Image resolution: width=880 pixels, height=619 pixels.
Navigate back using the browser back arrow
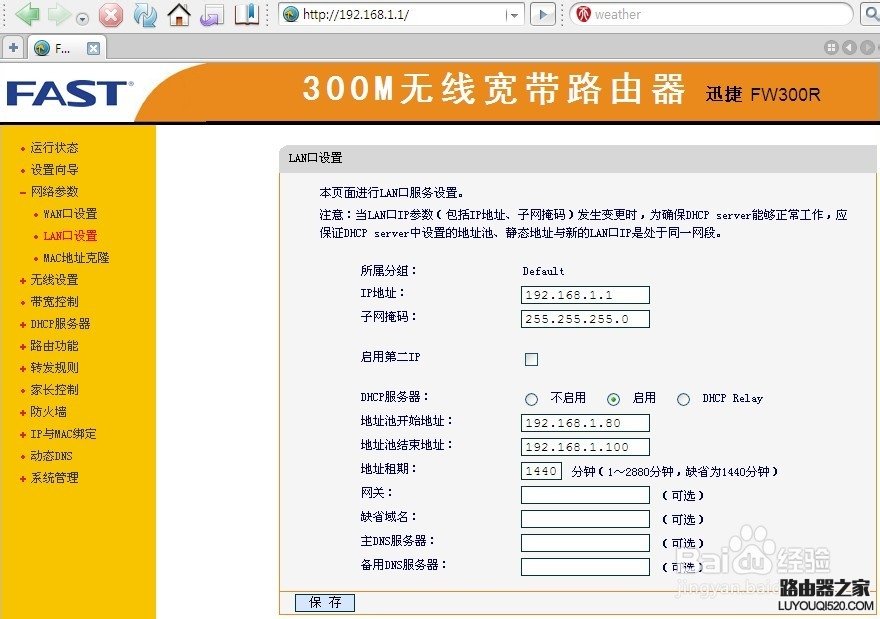point(26,14)
